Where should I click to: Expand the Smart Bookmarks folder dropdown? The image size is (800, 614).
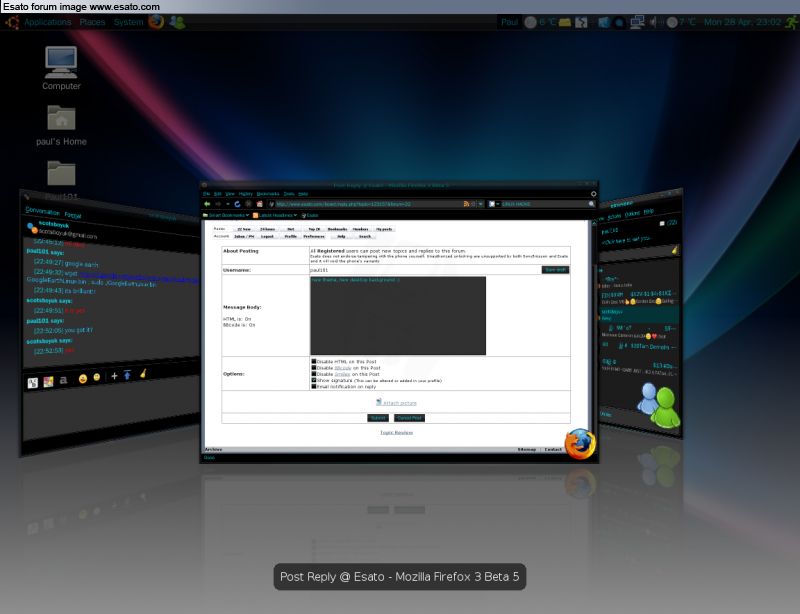coord(247,215)
